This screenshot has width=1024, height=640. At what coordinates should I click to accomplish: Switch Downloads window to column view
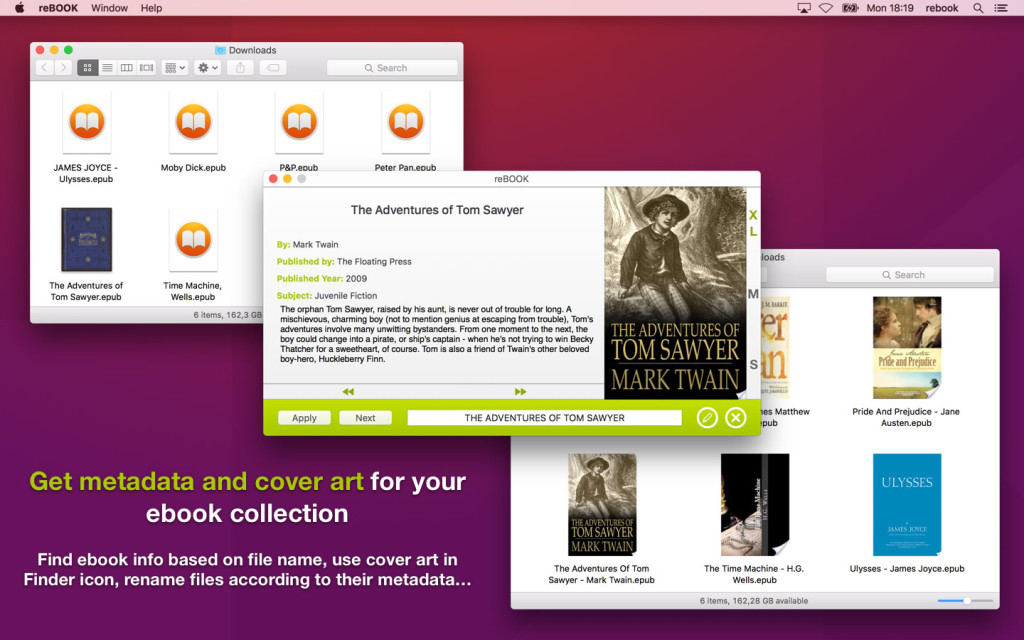click(x=127, y=67)
